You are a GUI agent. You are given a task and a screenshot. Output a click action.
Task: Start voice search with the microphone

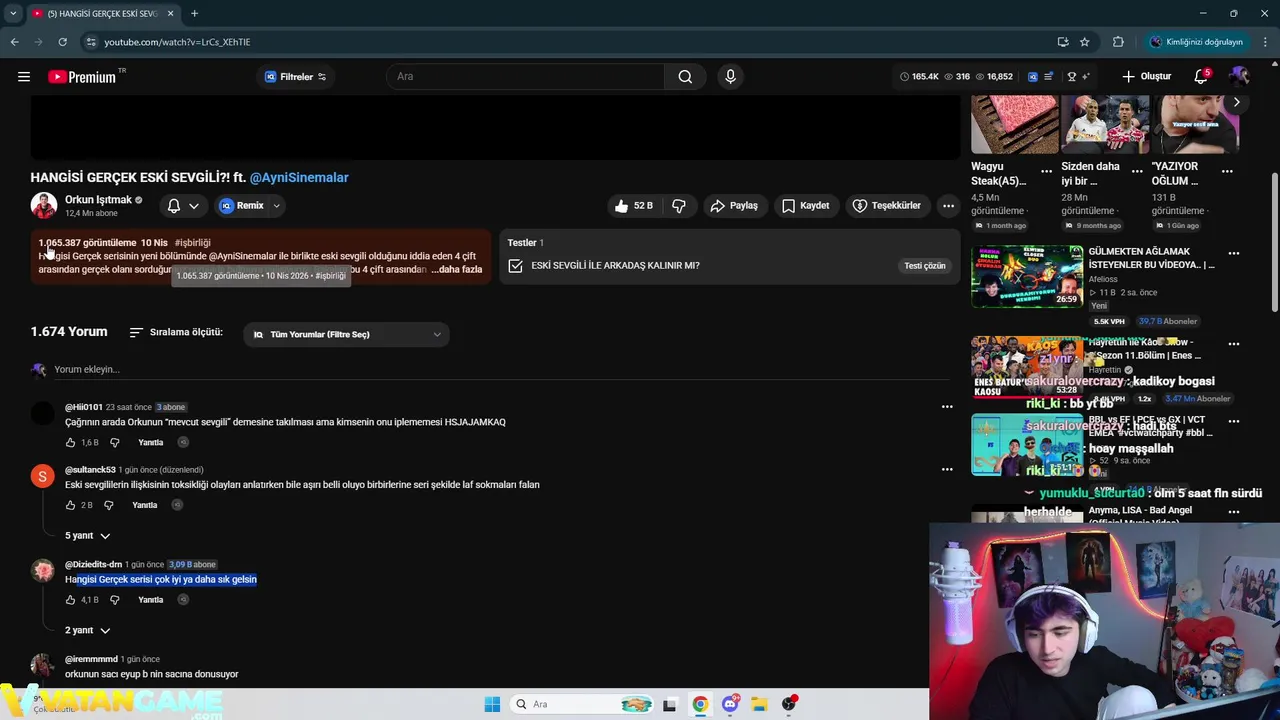[x=730, y=77]
